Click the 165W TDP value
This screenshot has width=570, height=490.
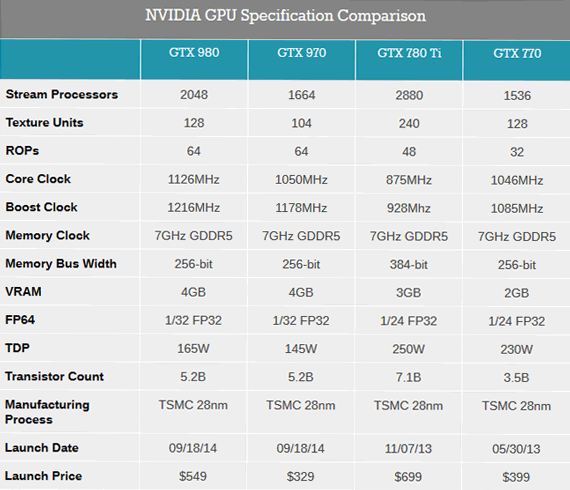coord(193,349)
